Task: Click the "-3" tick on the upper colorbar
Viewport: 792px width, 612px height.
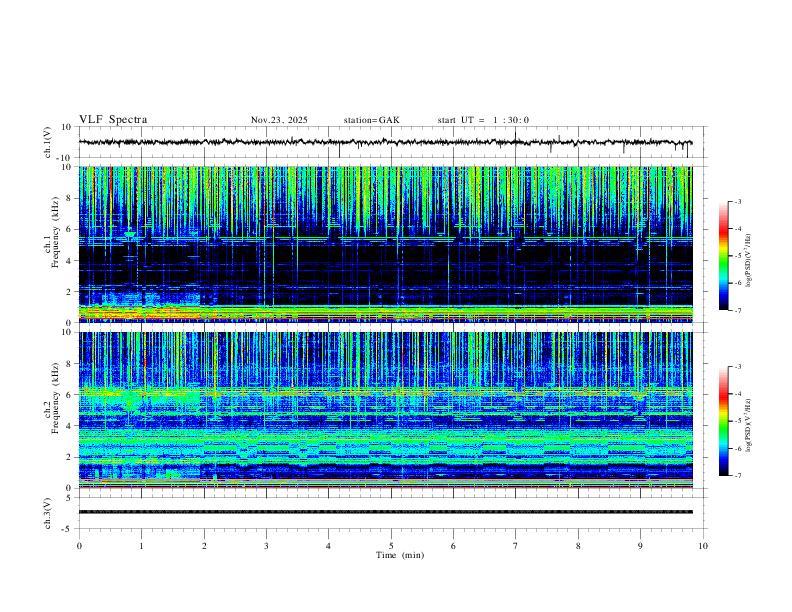Action: coord(737,201)
